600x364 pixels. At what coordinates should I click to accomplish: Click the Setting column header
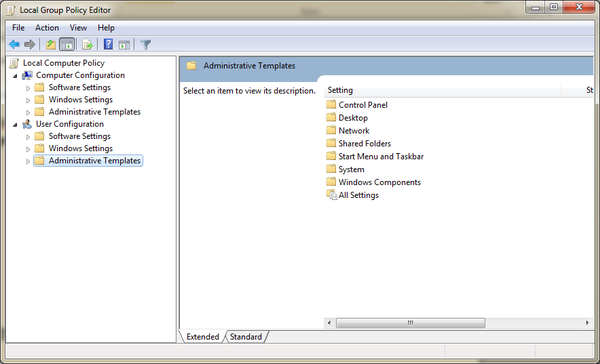(443, 90)
